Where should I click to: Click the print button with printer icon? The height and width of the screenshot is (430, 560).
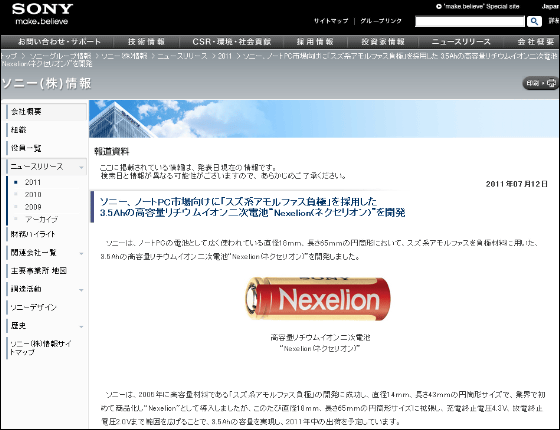tap(541, 83)
